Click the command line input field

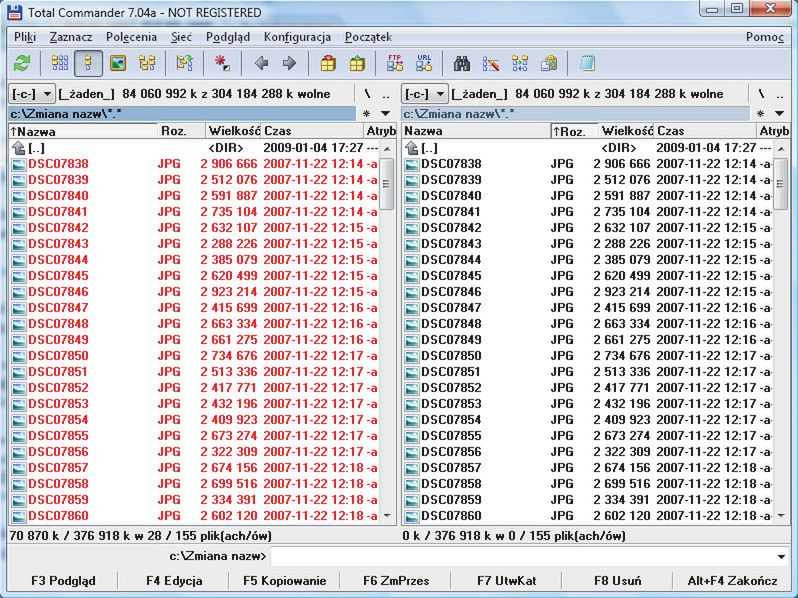(522, 557)
